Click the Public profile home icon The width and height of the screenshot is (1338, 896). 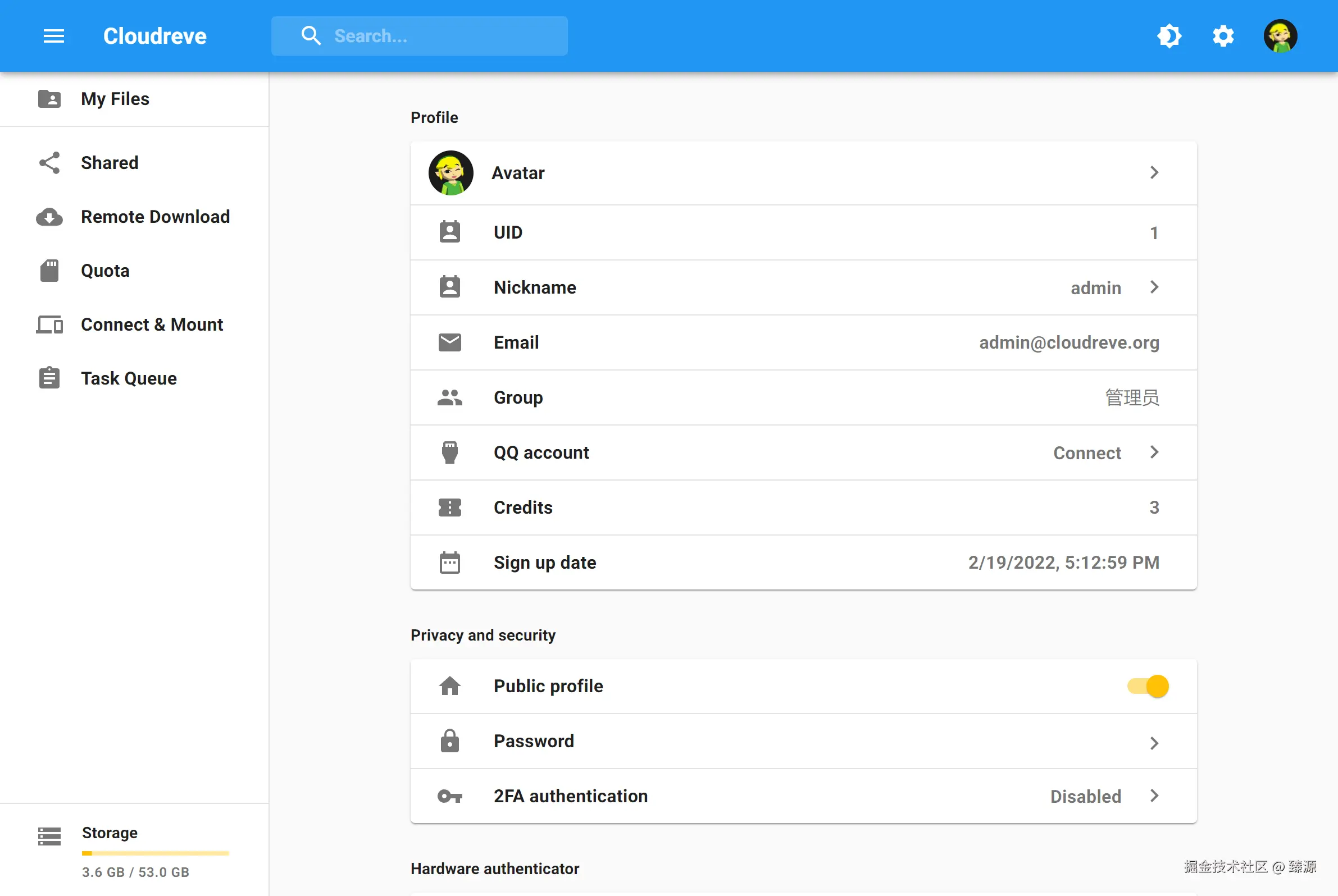(450, 685)
